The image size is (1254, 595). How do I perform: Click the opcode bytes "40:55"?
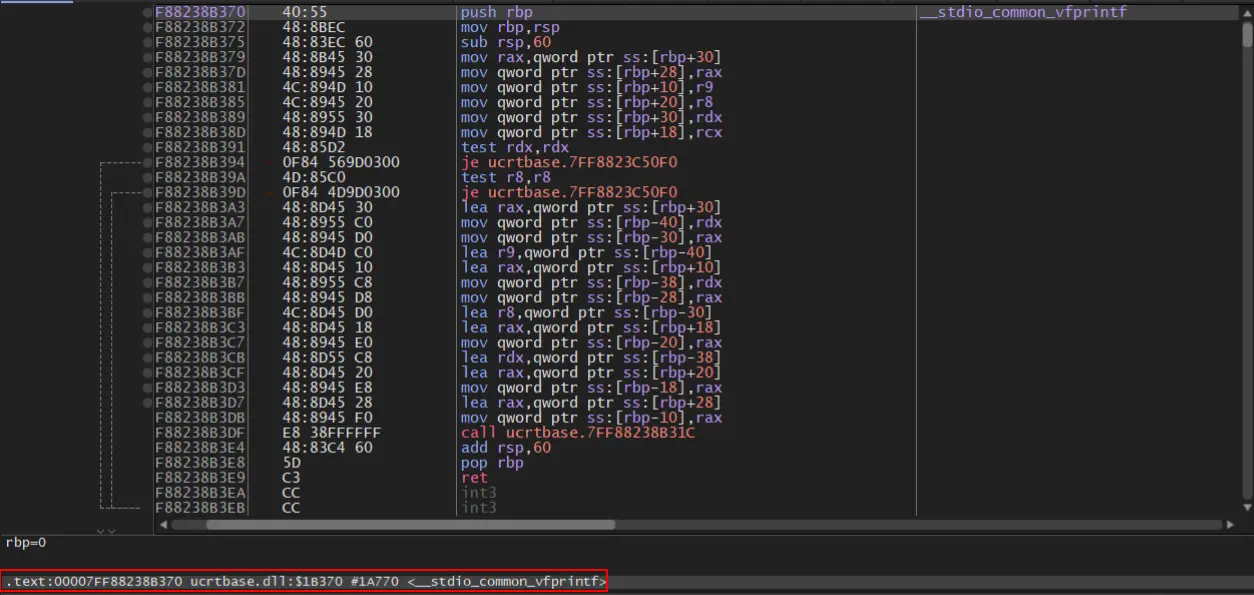point(304,12)
